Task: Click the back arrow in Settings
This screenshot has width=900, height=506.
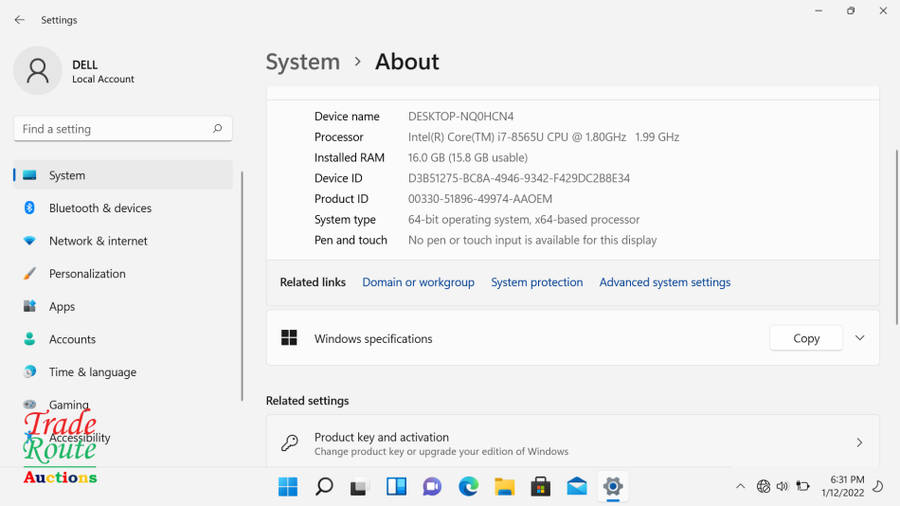Action: tap(19, 20)
